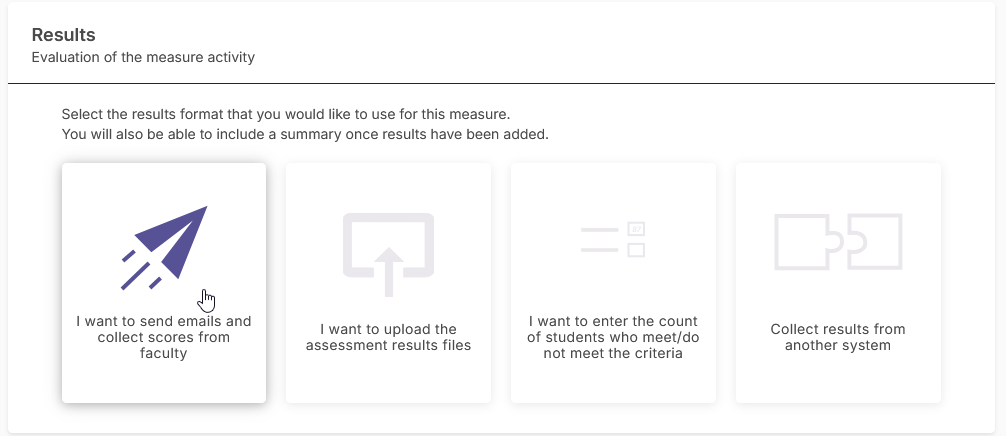This screenshot has height=436, width=1006.
Task: Select the right puzzle piece shape
Action: (x=875, y=242)
